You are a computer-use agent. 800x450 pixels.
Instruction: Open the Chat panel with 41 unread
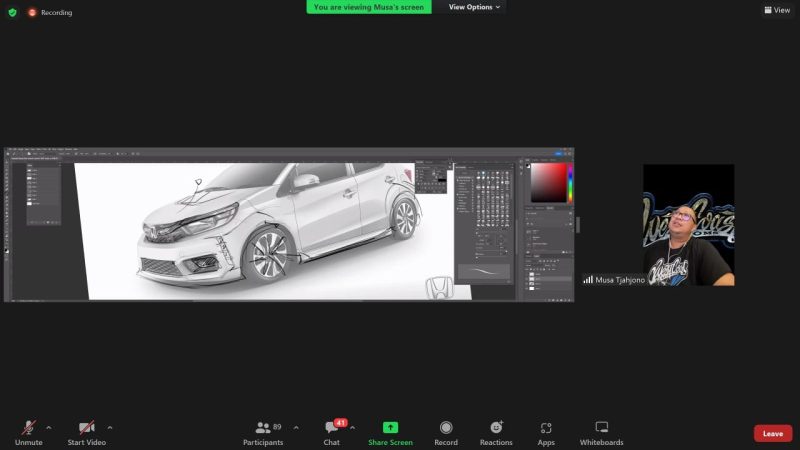pyautogui.click(x=331, y=428)
